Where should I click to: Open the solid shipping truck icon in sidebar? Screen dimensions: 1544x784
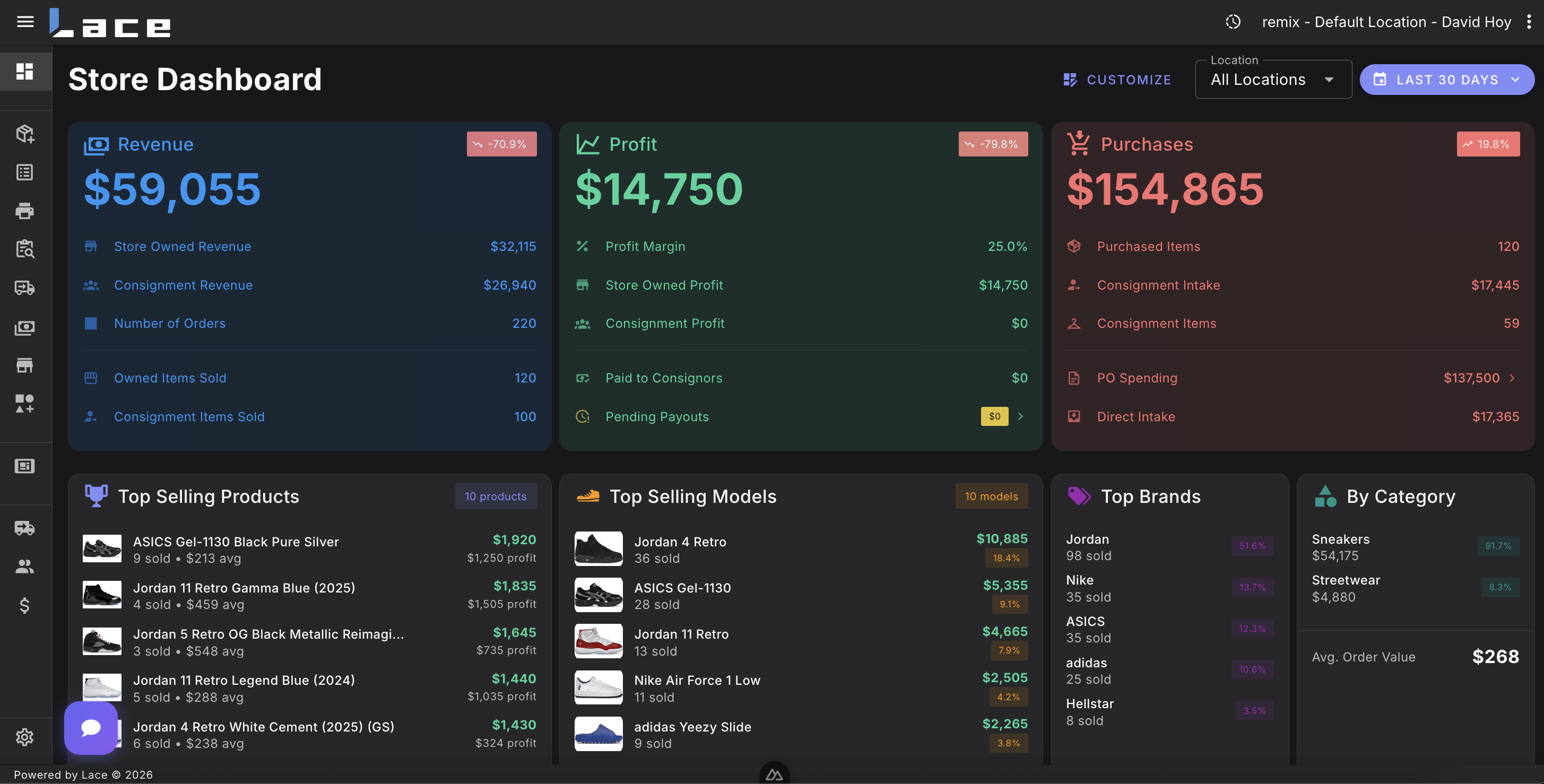(24, 527)
